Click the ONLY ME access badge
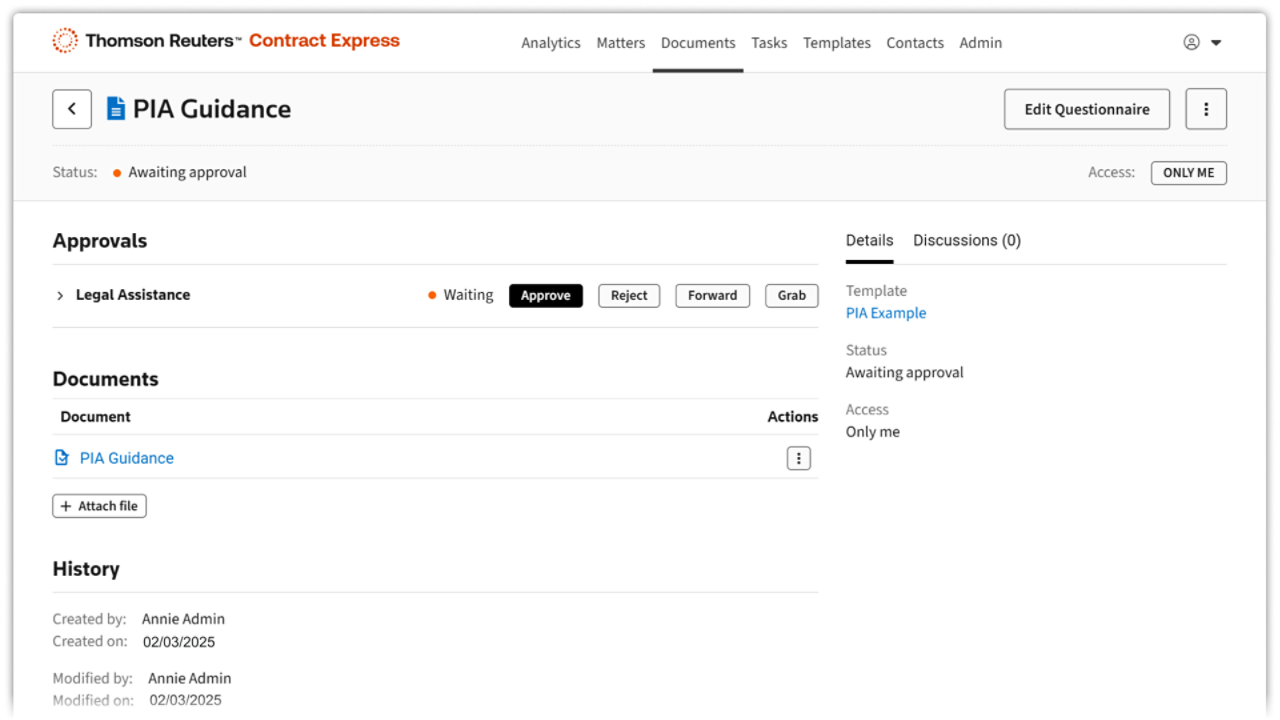The height and width of the screenshot is (720, 1280). pyautogui.click(x=1188, y=172)
